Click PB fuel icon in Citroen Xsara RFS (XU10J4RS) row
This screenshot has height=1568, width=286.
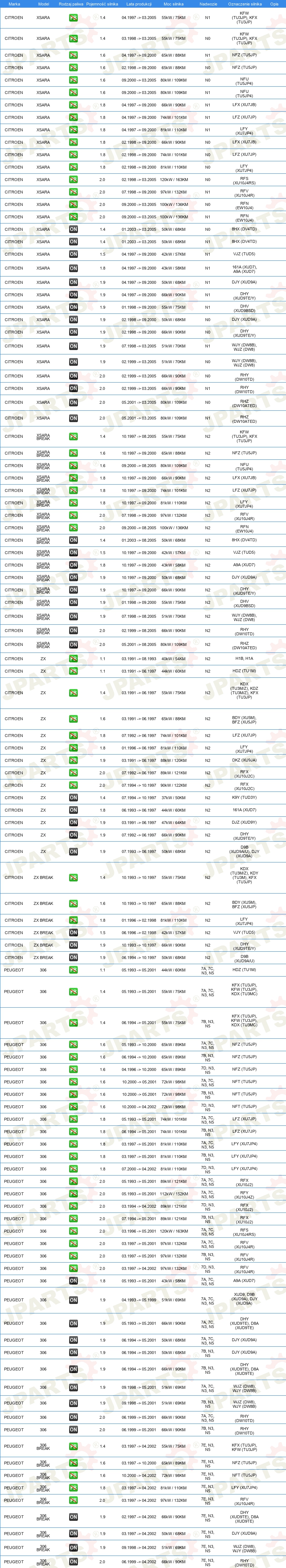73,180
